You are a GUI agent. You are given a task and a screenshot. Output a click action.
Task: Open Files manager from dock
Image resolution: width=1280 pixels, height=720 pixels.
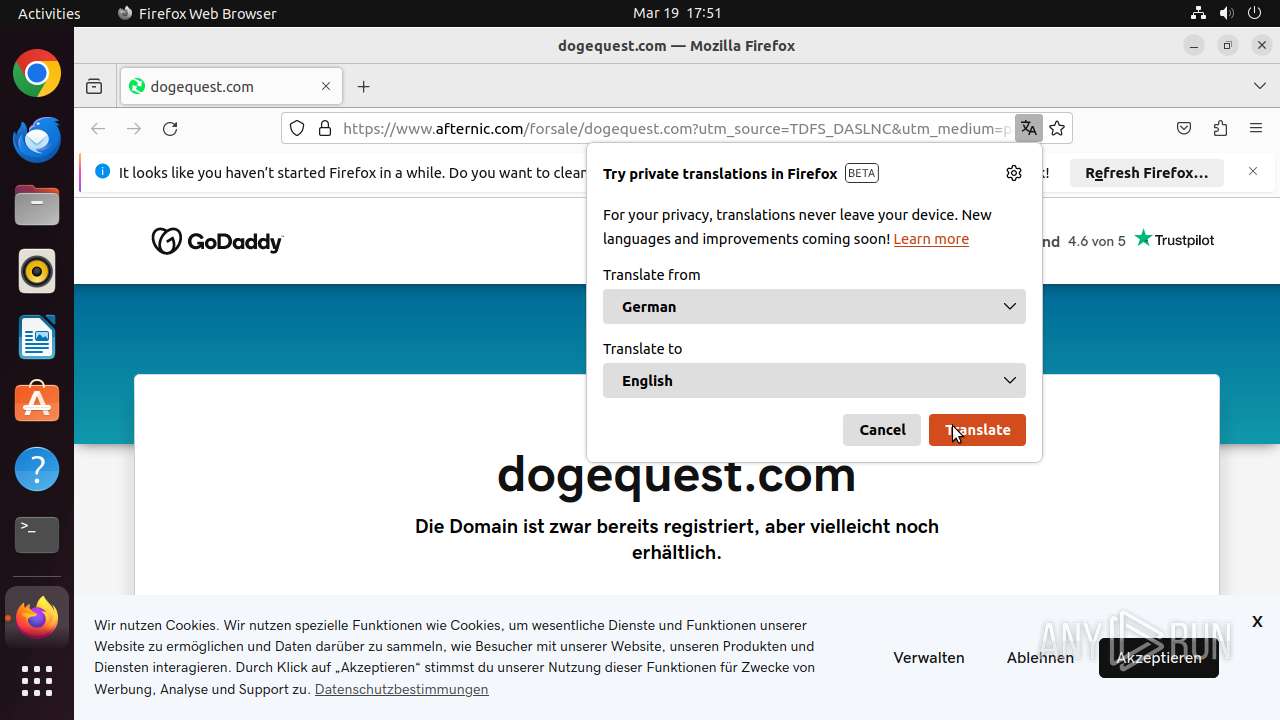coord(37,205)
